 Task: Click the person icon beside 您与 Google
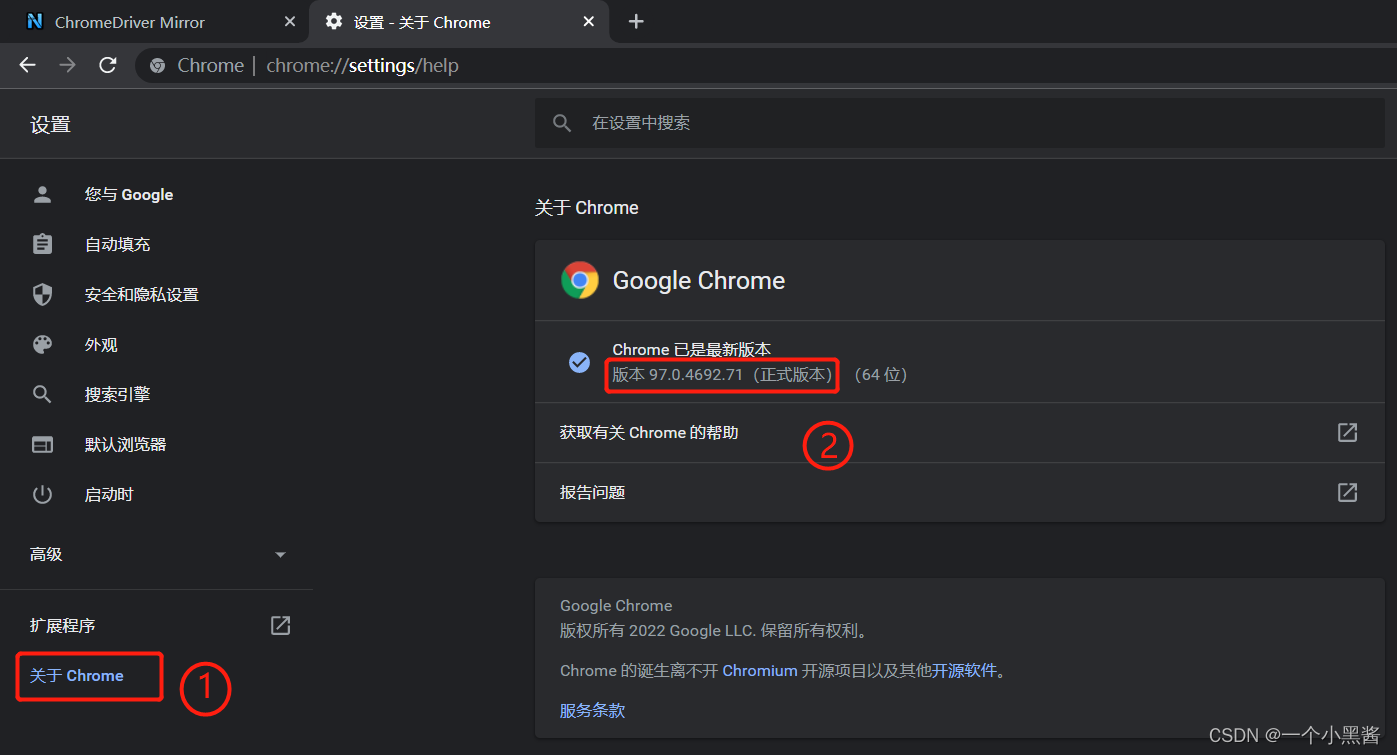click(x=42, y=195)
